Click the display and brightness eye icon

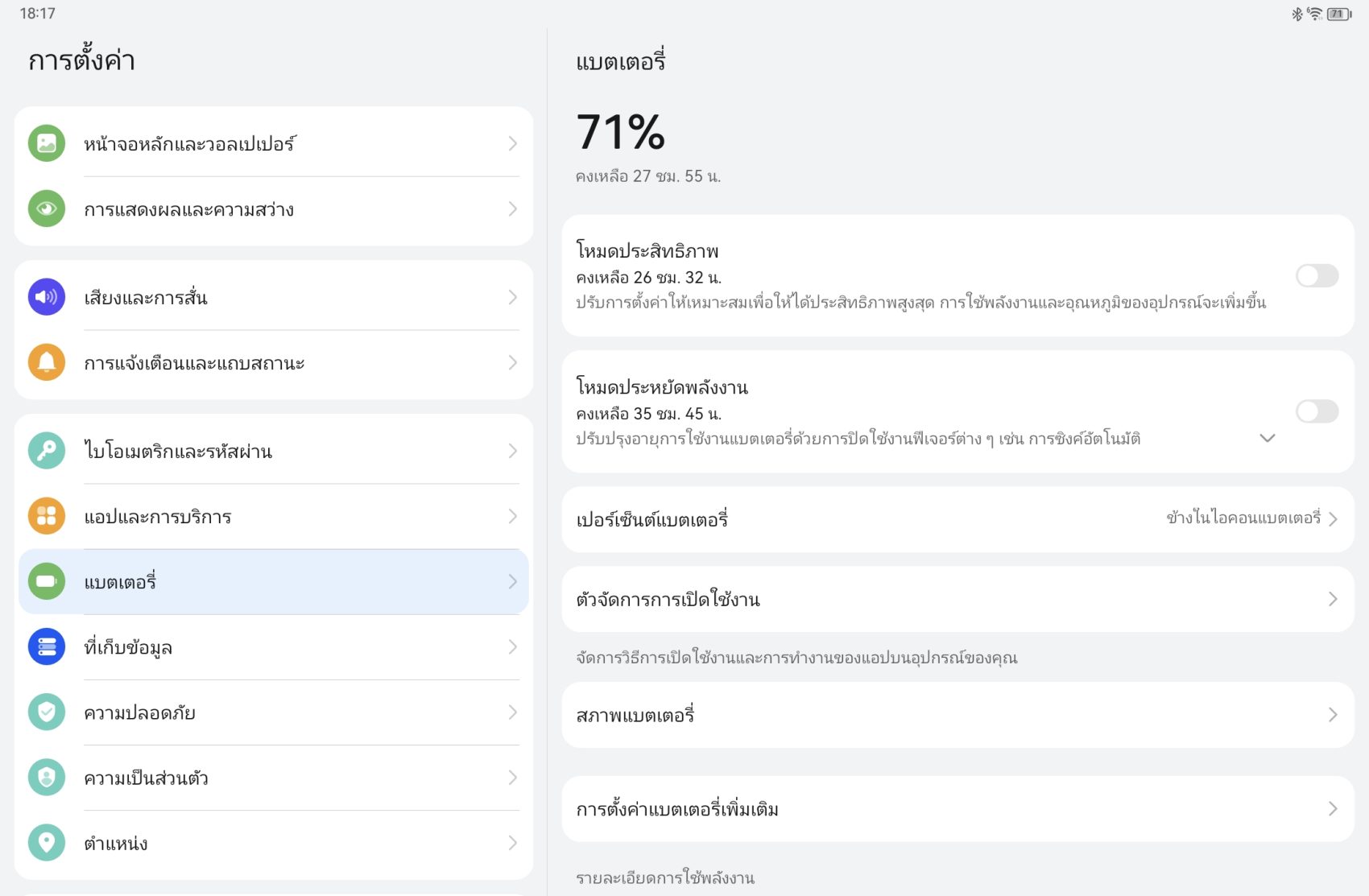click(47, 209)
